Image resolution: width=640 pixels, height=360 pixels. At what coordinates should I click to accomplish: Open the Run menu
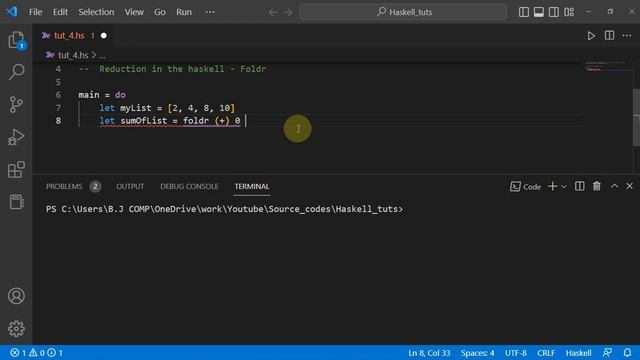[x=184, y=12]
